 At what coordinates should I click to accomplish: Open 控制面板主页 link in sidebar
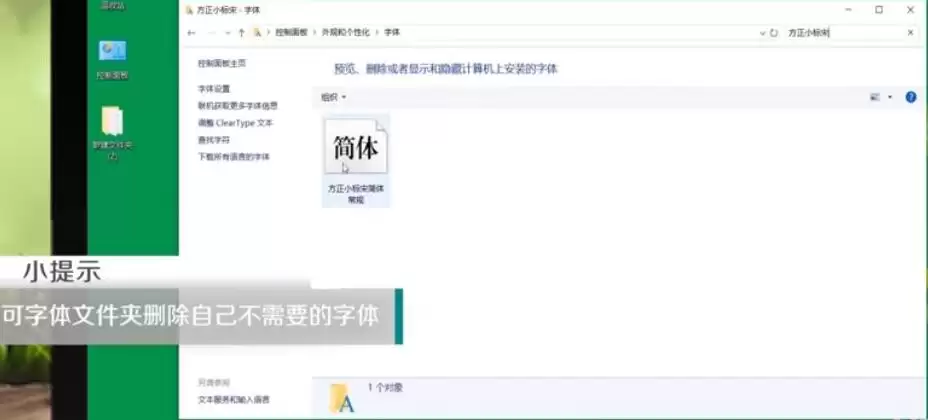coord(222,63)
